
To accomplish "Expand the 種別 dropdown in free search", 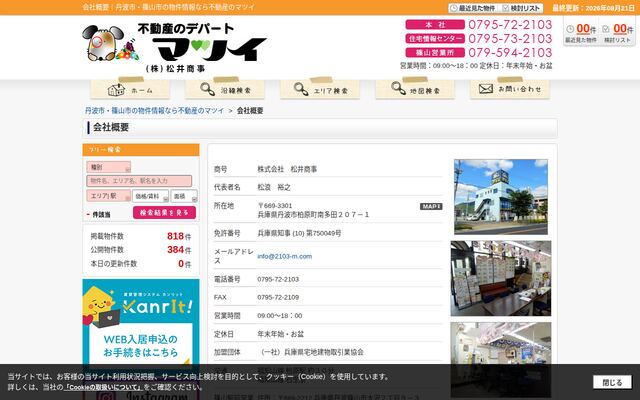I will coord(109,167).
